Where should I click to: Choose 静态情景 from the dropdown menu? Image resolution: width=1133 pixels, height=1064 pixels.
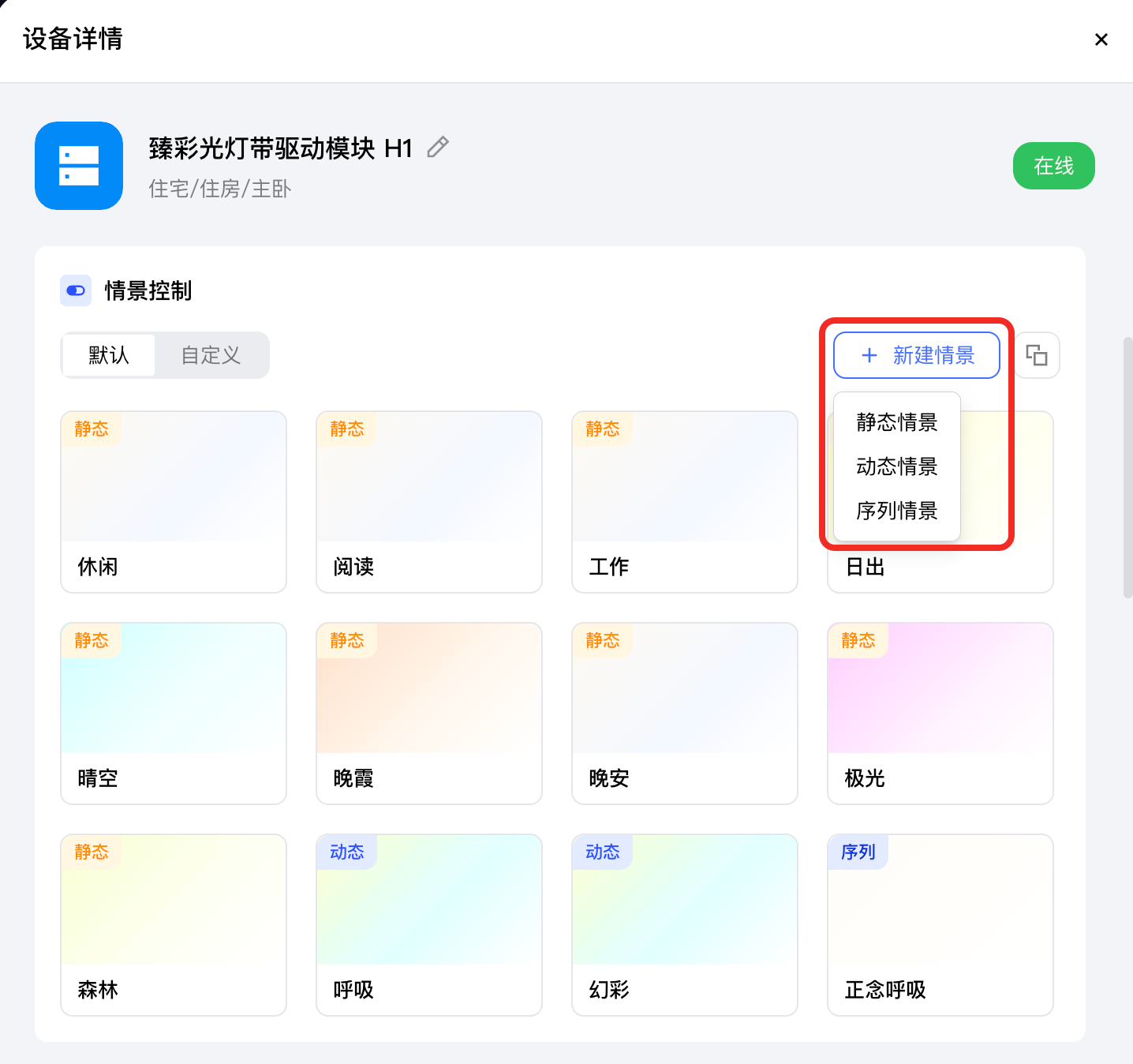point(897,422)
